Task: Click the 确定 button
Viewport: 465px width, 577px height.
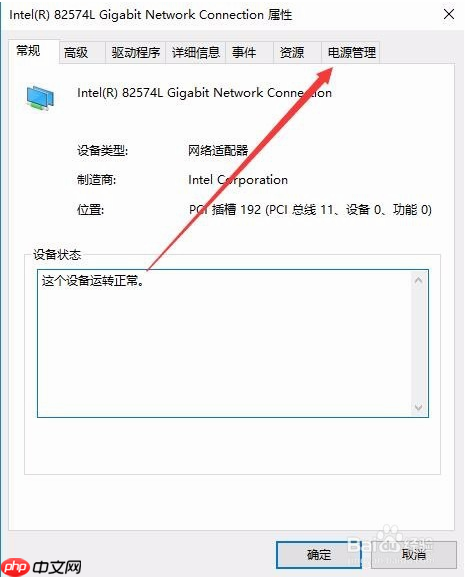Action: (x=319, y=555)
